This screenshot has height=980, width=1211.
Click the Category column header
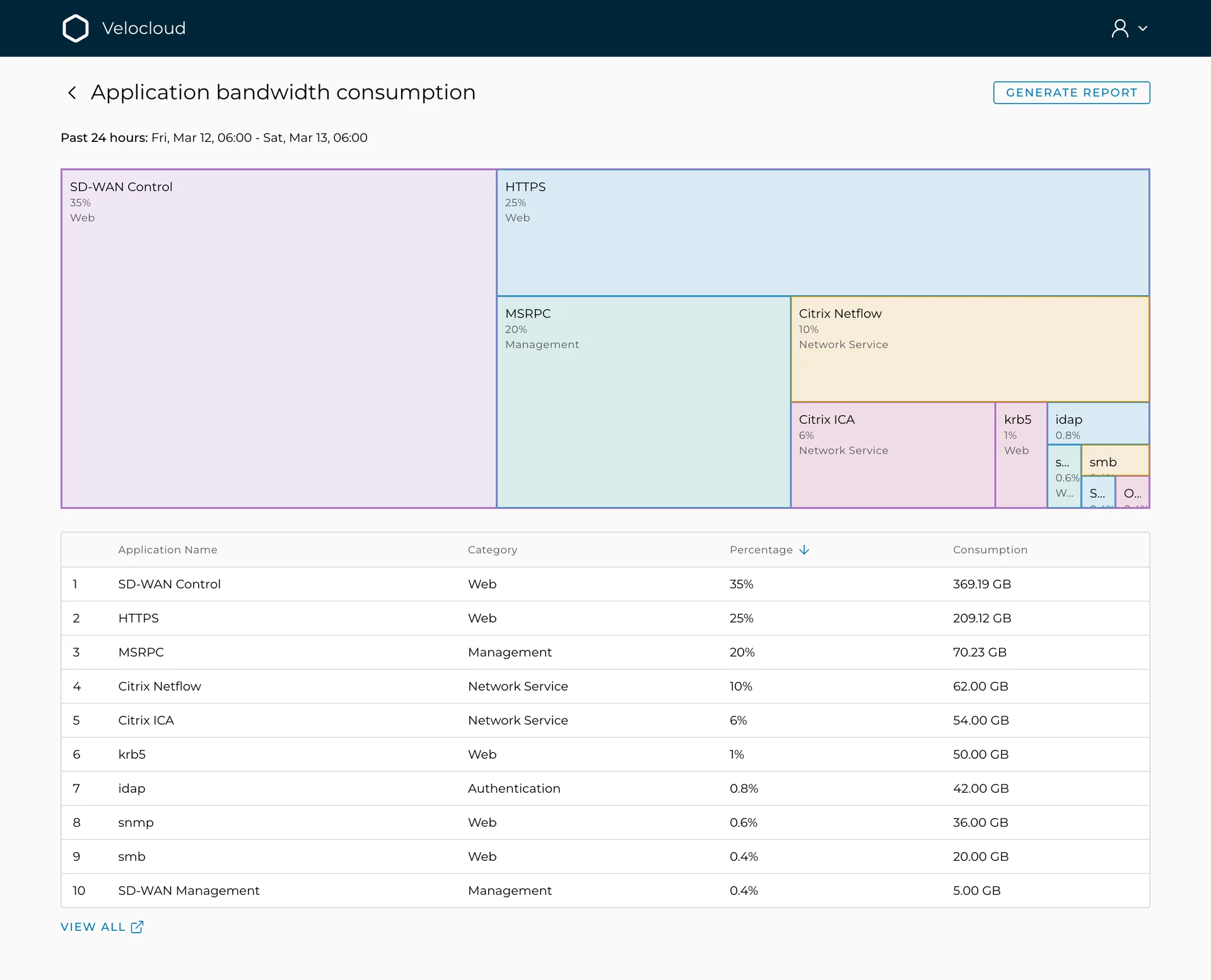tap(493, 550)
